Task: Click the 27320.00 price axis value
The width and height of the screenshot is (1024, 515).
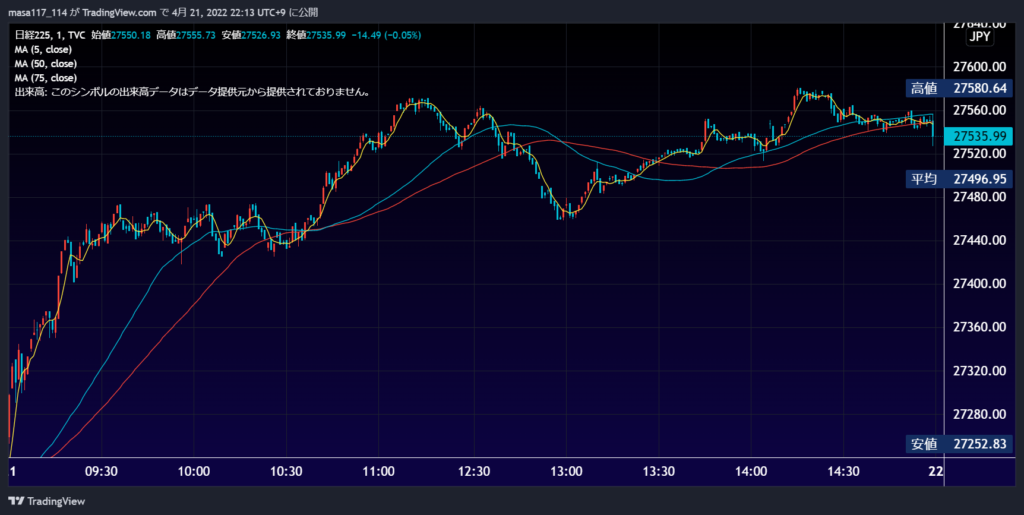Action: coord(980,371)
